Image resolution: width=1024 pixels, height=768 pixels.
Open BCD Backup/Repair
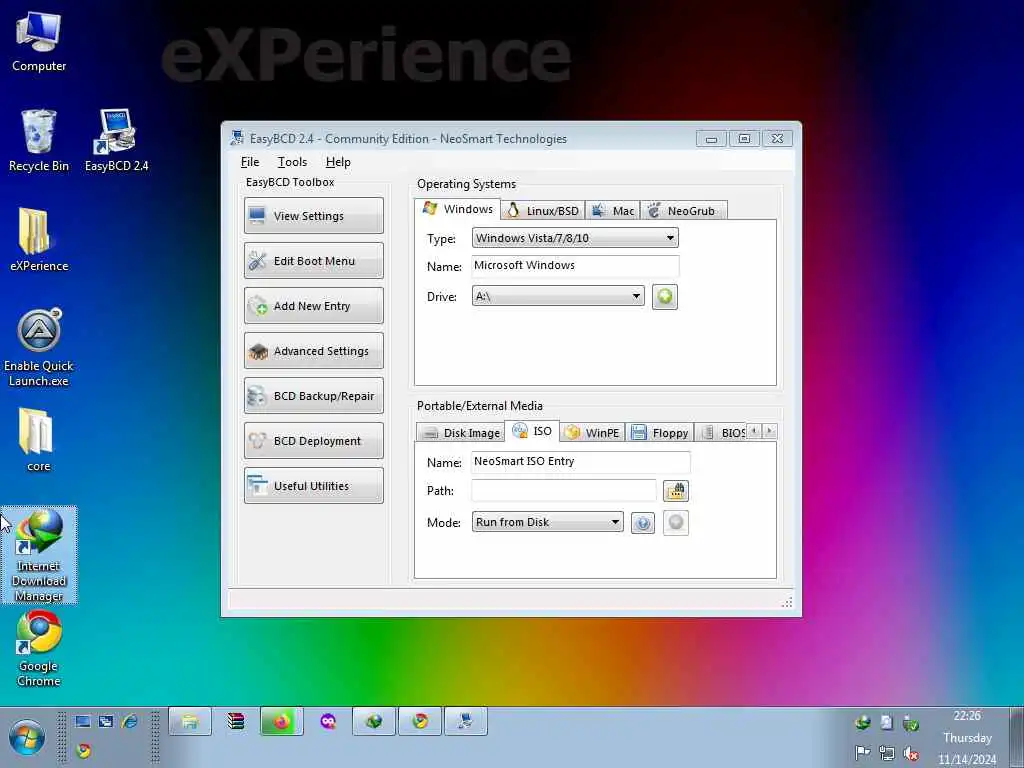[313, 396]
